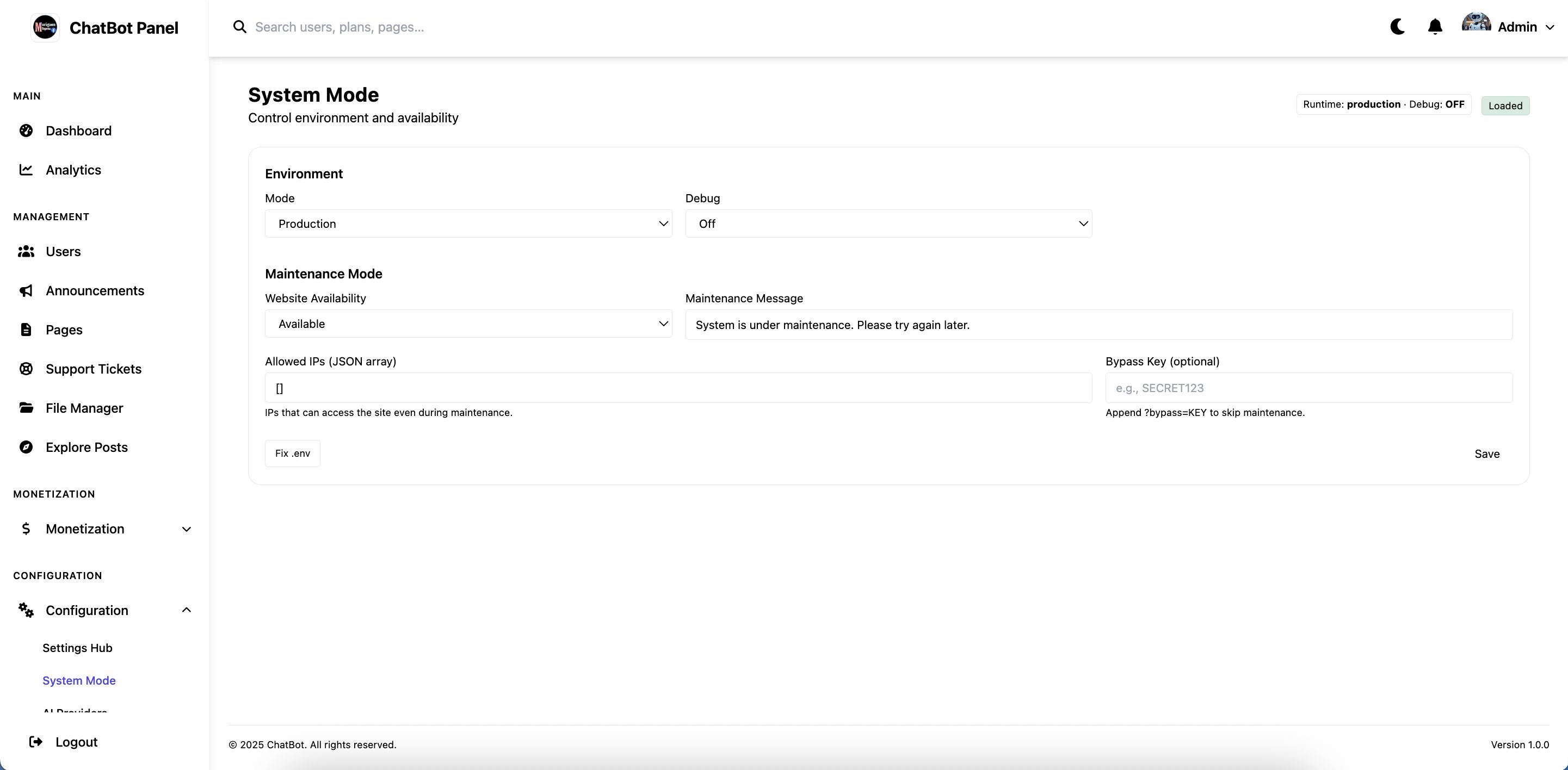1568x770 pixels.
Task: Collapse the Configuration sidebar section
Action: (x=186, y=610)
